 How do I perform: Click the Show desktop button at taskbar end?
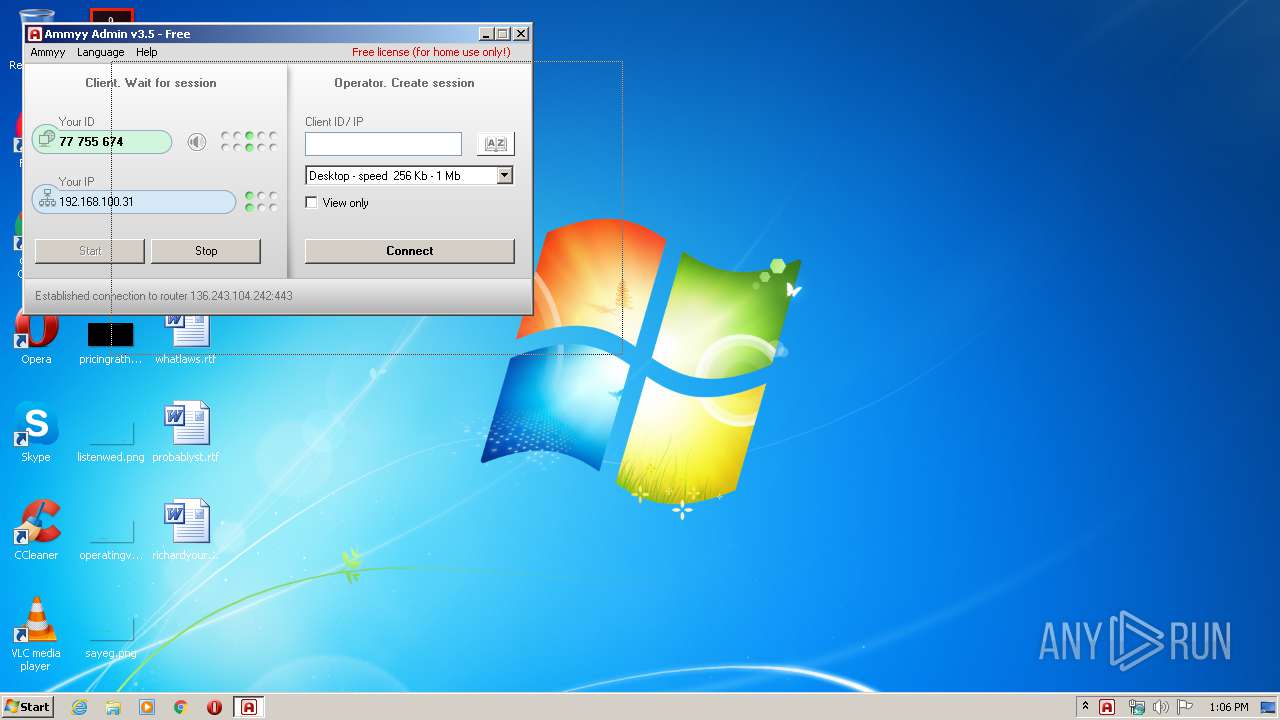1269,707
